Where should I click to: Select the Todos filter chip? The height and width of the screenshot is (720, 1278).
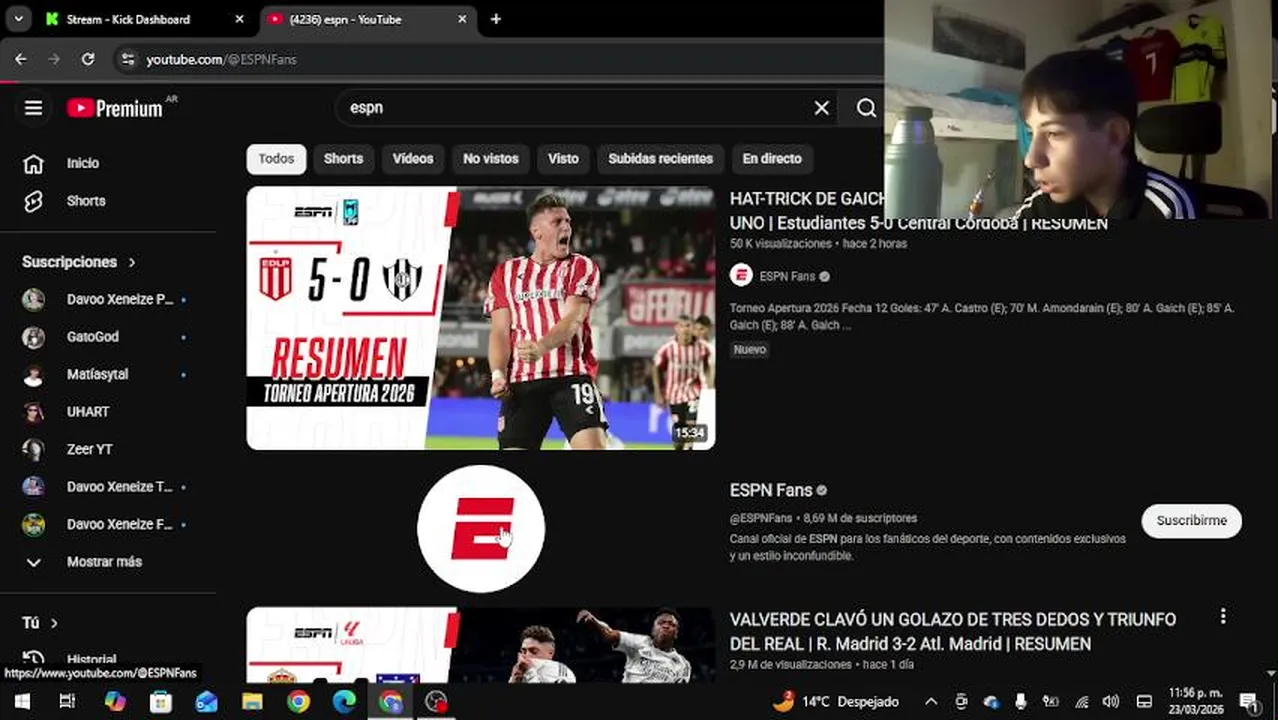(x=276, y=159)
